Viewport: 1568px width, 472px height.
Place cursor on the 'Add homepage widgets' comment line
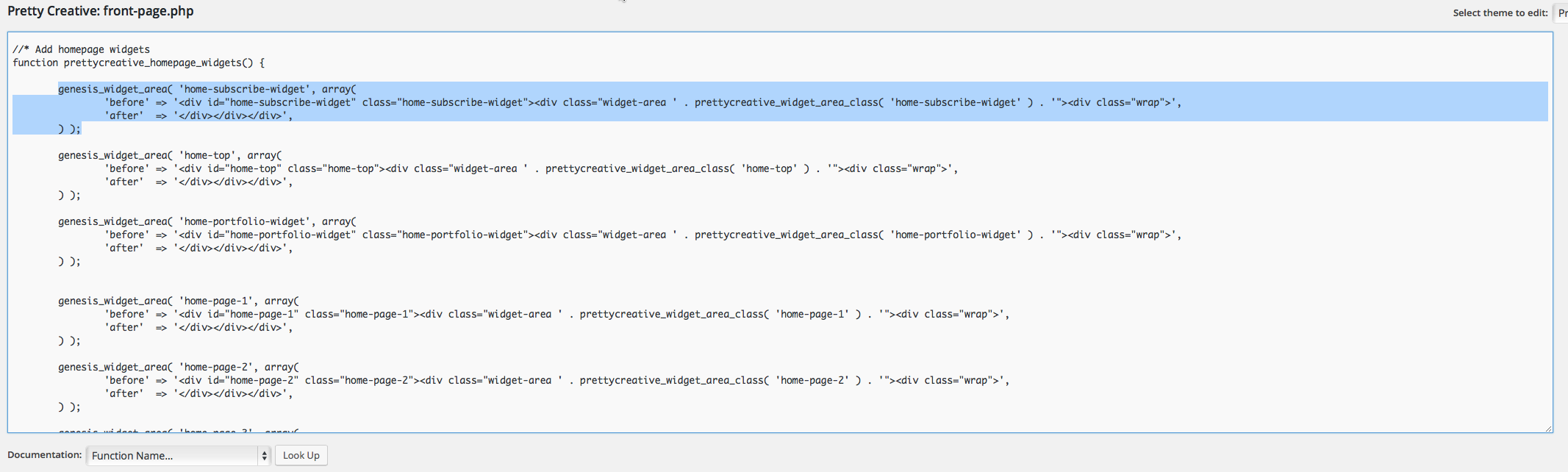click(x=81, y=49)
